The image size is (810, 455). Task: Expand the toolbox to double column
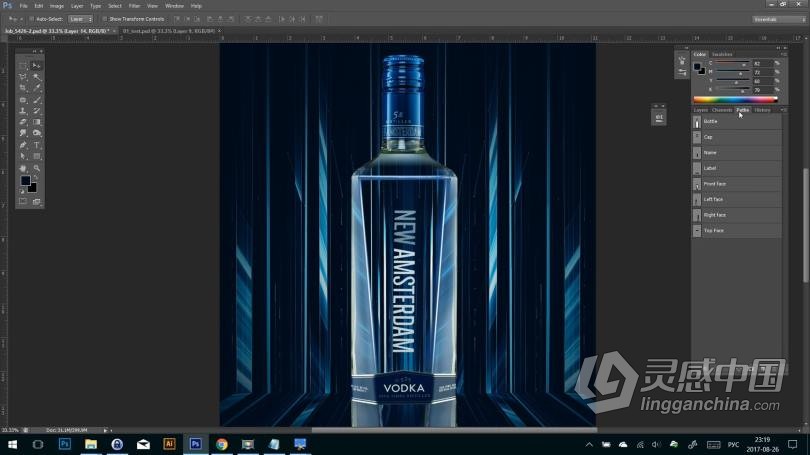pyautogui.click(x=34, y=51)
